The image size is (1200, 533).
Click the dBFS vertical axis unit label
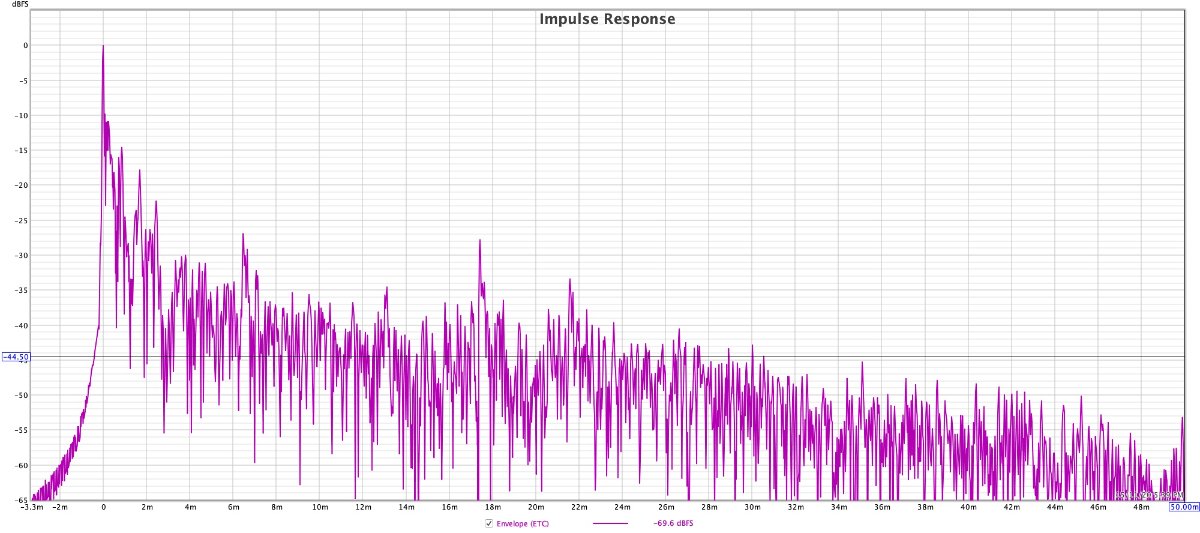(x=17, y=5)
